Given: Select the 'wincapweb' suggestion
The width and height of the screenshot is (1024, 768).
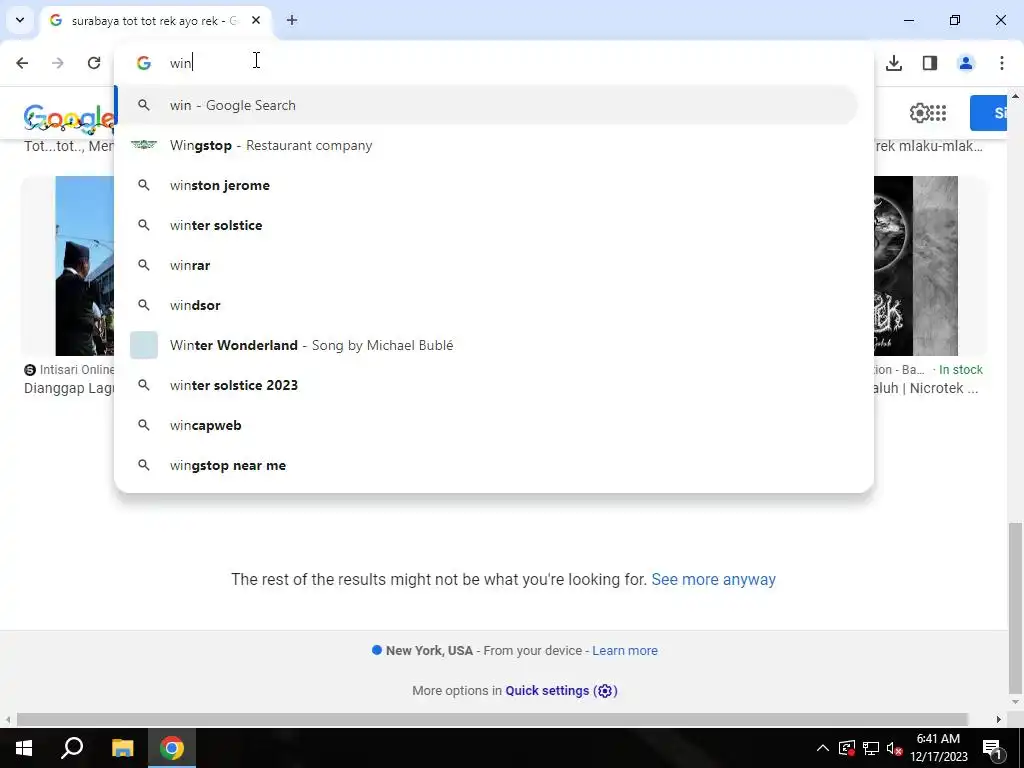Looking at the screenshot, I should 487,425.
